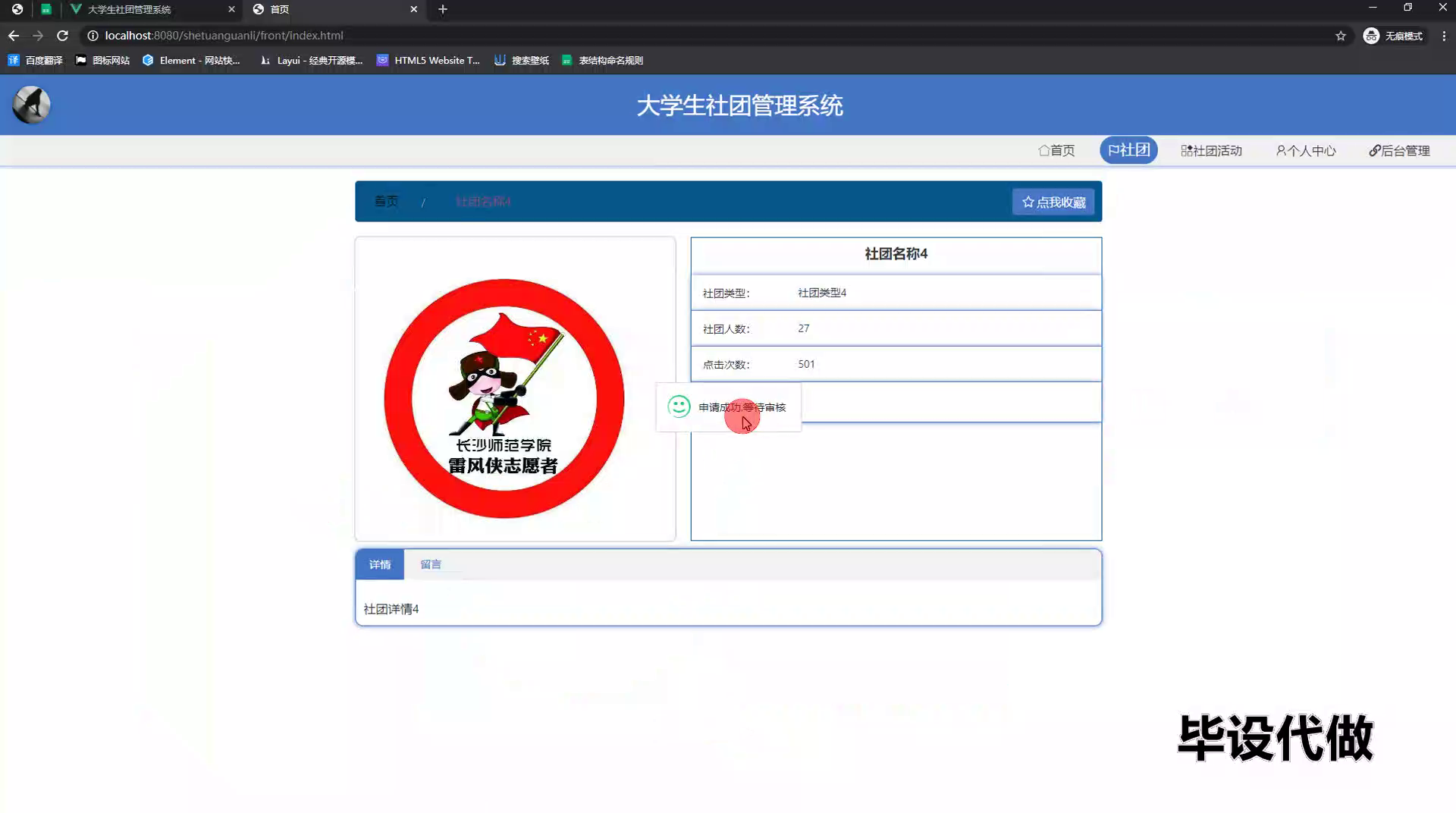1456x813 pixels.
Task: Switch to the 留言 tab
Action: (x=431, y=564)
